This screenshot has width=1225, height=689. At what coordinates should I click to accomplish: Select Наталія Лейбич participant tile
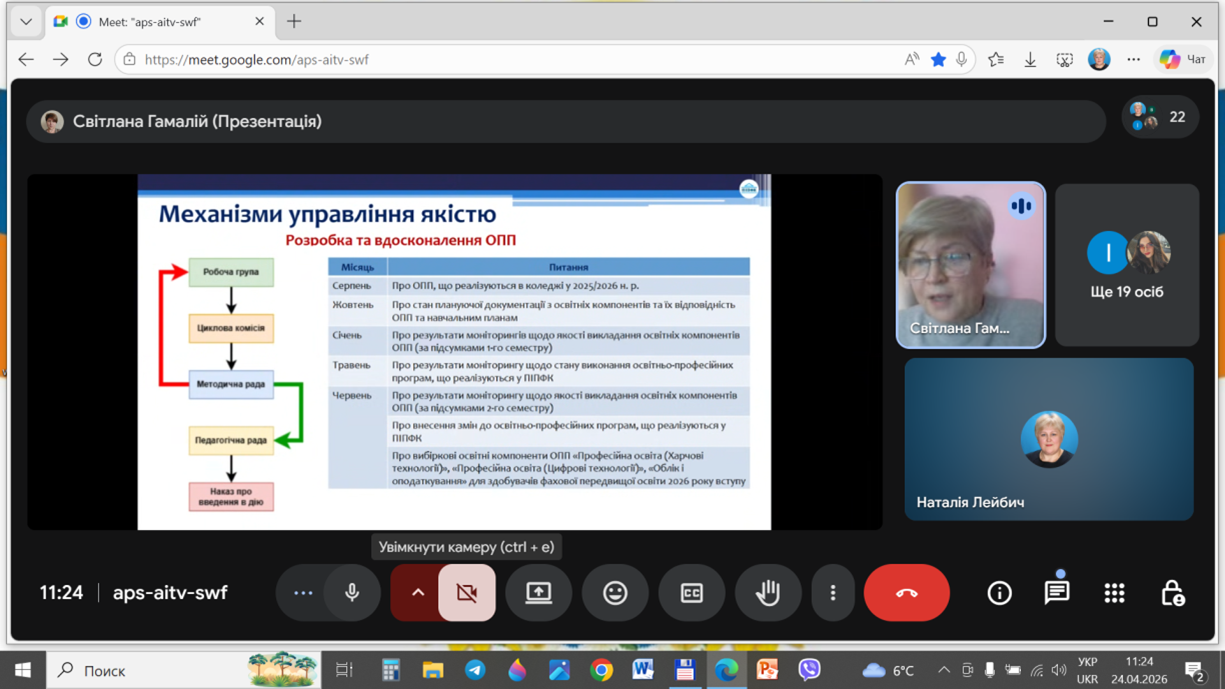coord(1049,439)
